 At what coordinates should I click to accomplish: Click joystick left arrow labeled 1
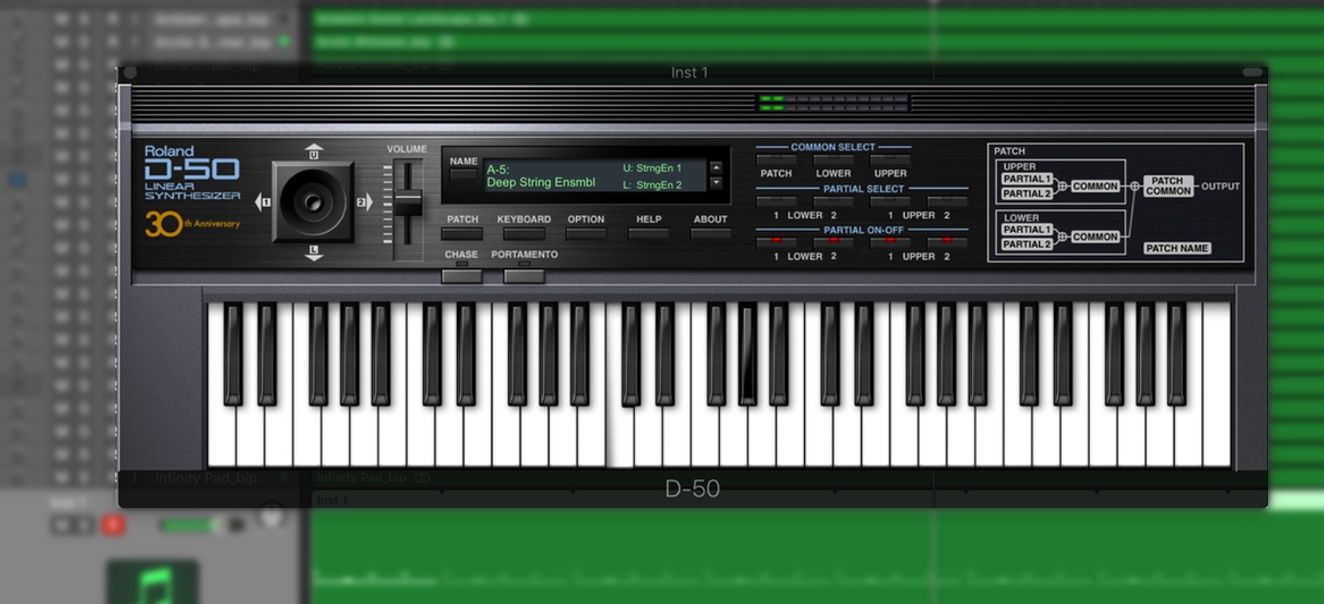(263, 202)
